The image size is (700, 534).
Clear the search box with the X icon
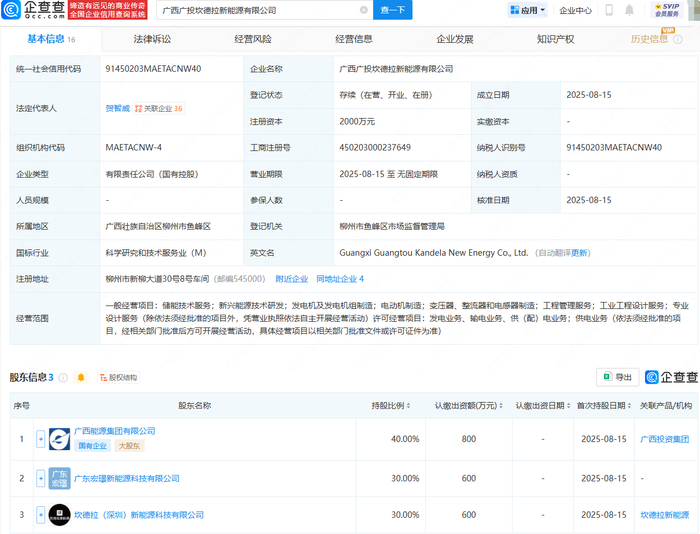(x=363, y=10)
